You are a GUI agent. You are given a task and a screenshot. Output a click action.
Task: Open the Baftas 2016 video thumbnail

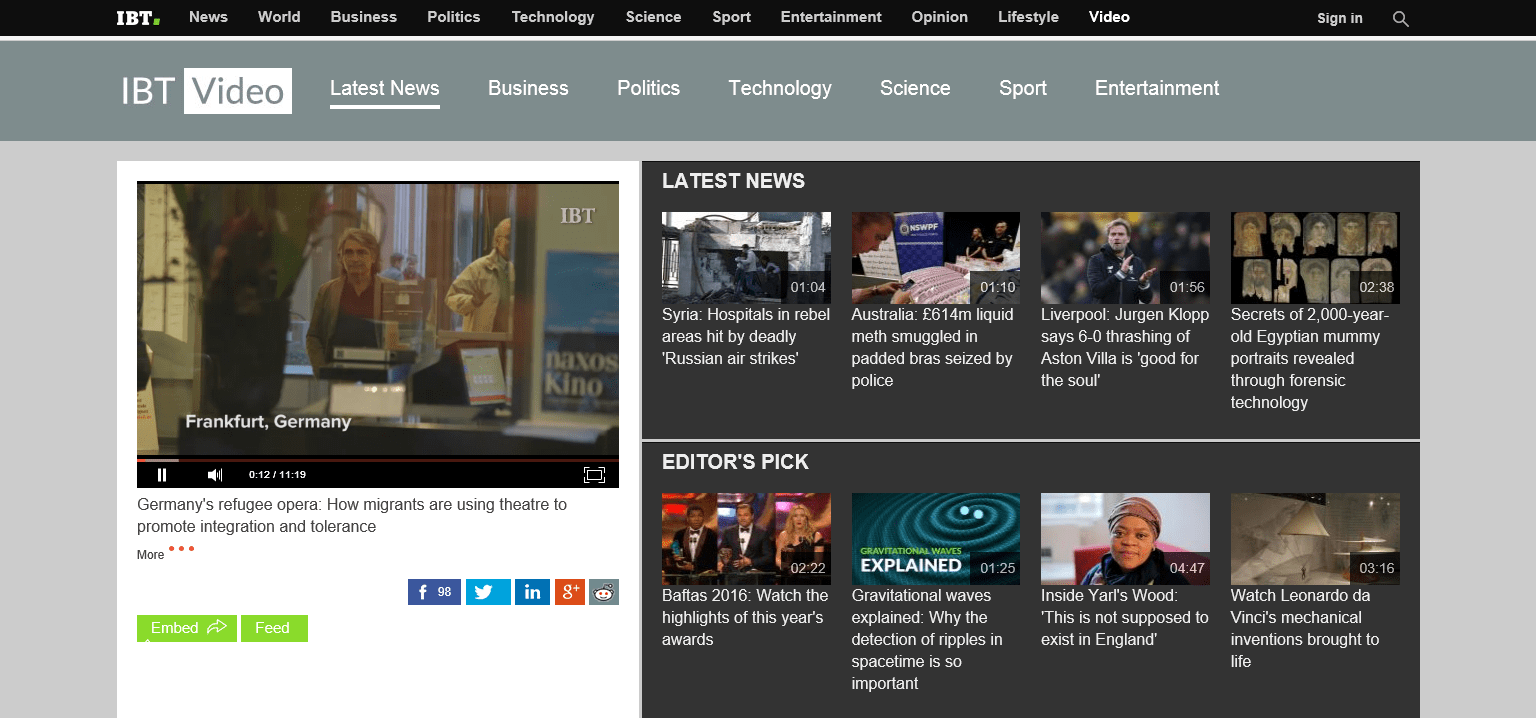pos(746,539)
